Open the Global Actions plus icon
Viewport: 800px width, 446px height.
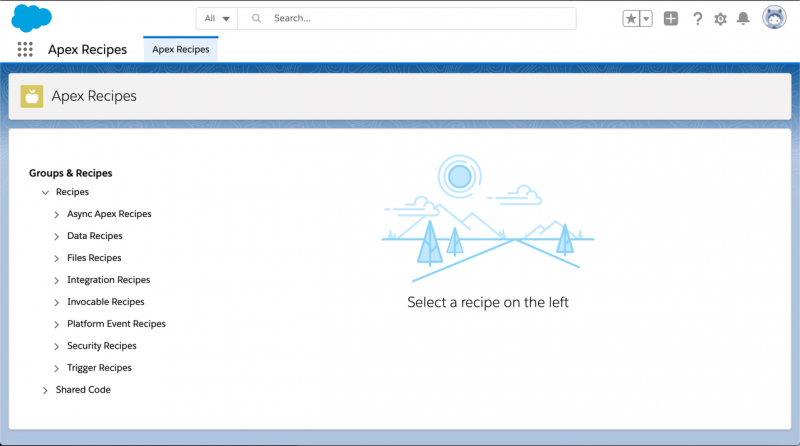coord(671,19)
